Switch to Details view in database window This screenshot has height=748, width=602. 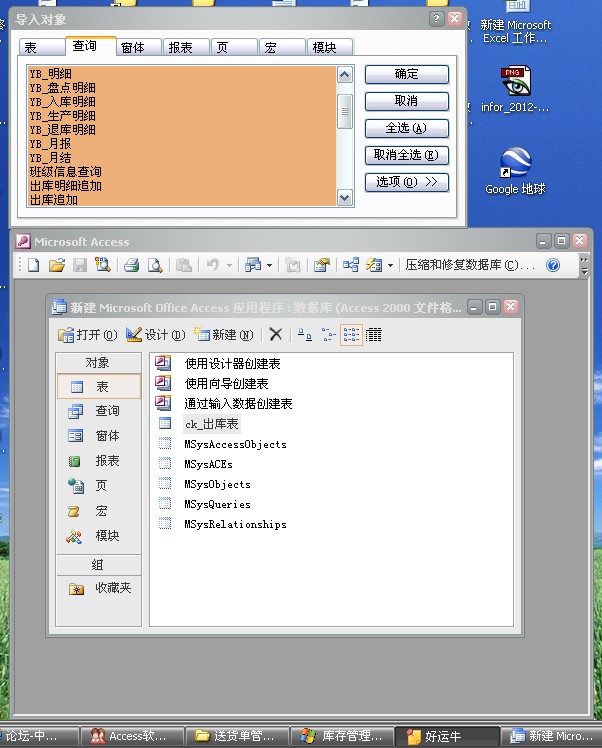click(374, 334)
